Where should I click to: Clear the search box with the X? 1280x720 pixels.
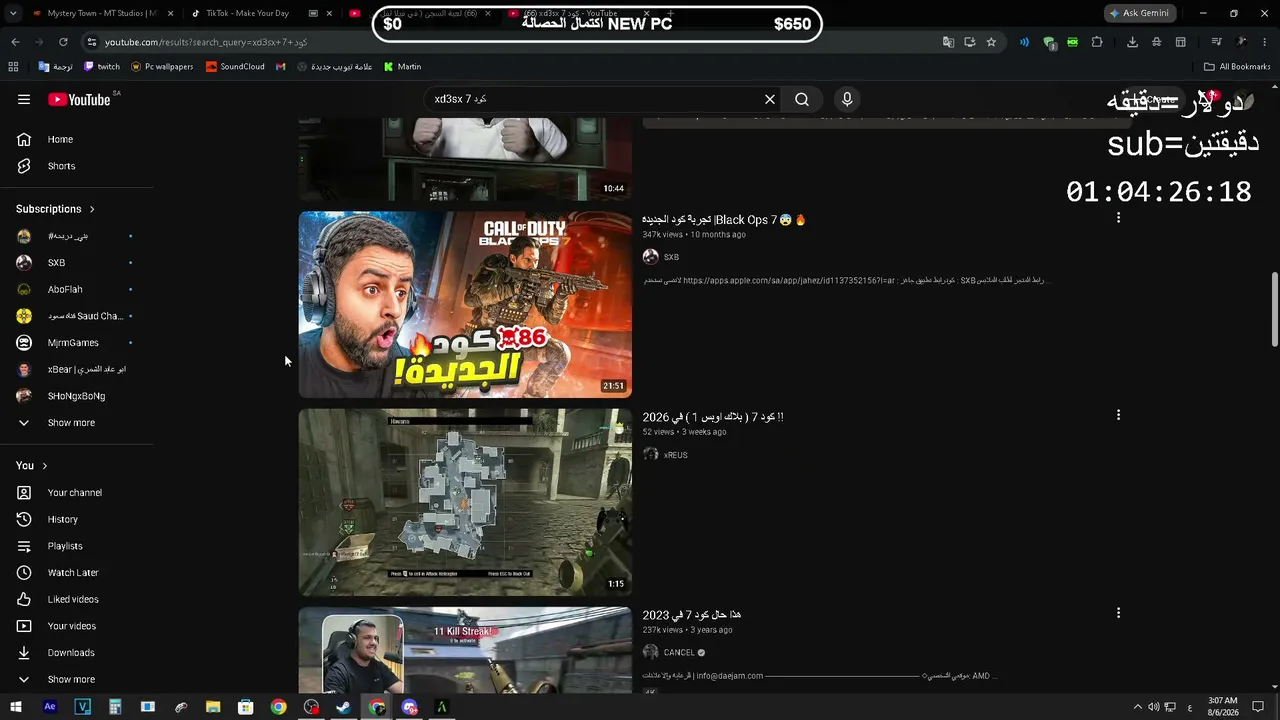pyautogui.click(x=770, y=99)
